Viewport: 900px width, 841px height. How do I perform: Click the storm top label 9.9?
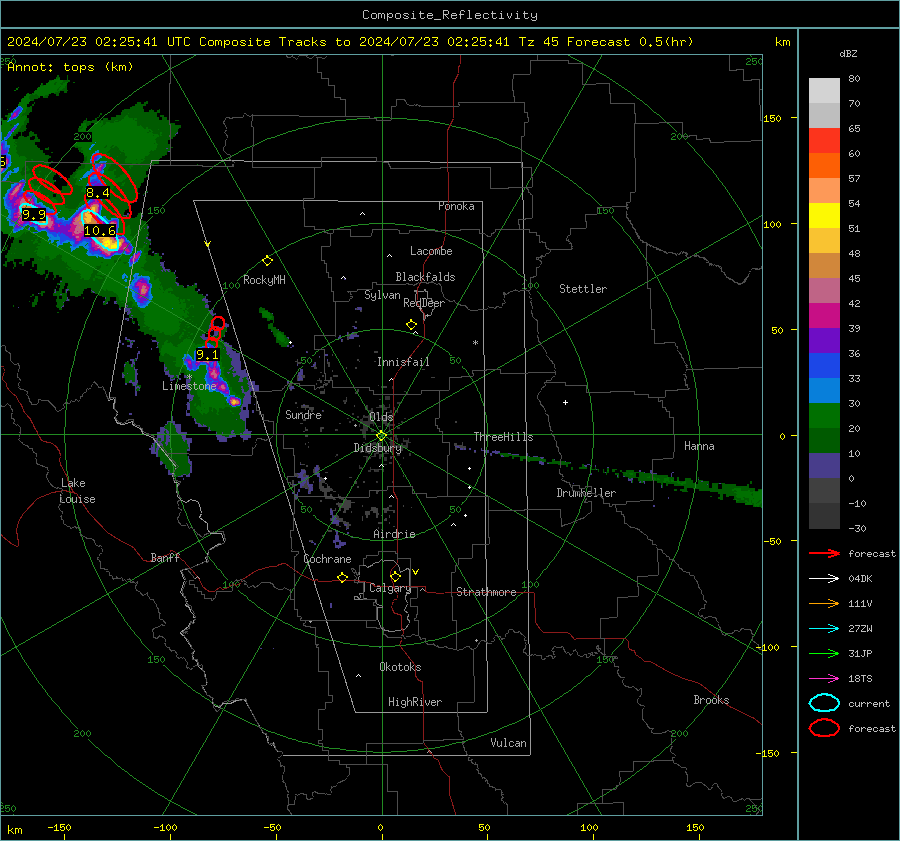(33, 215)
